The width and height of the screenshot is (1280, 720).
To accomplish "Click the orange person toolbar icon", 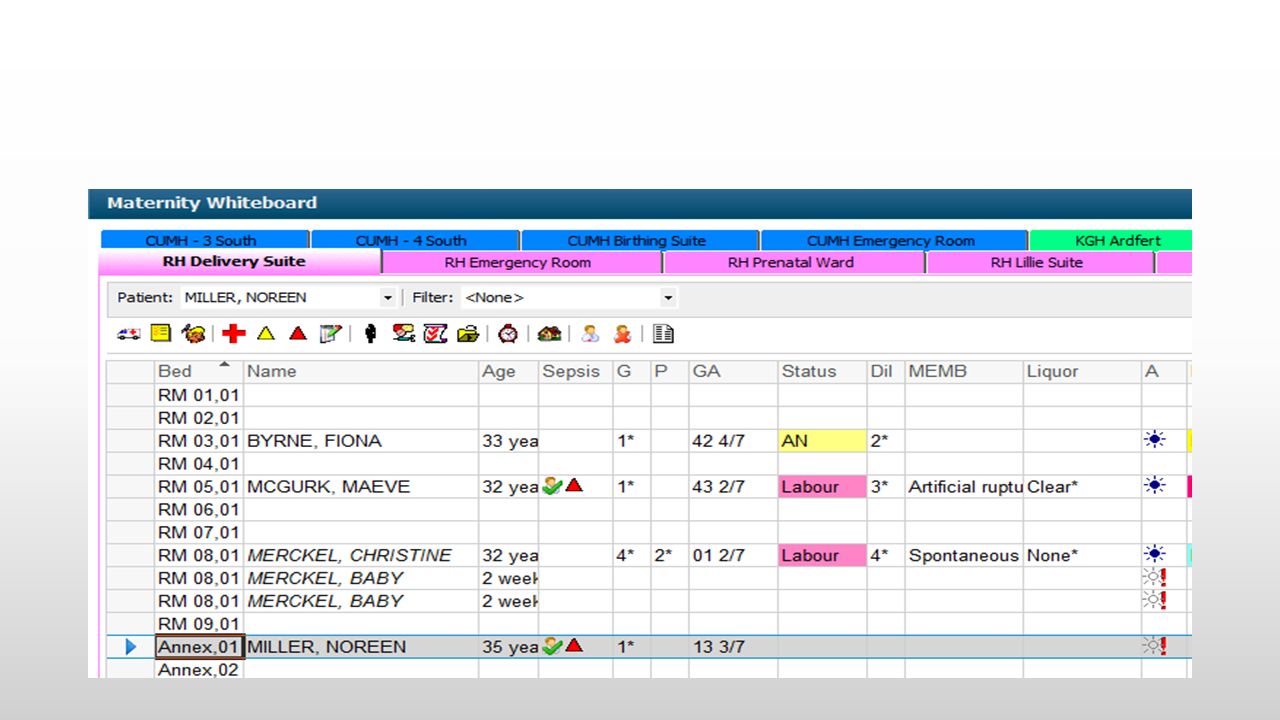I will 622,334.
